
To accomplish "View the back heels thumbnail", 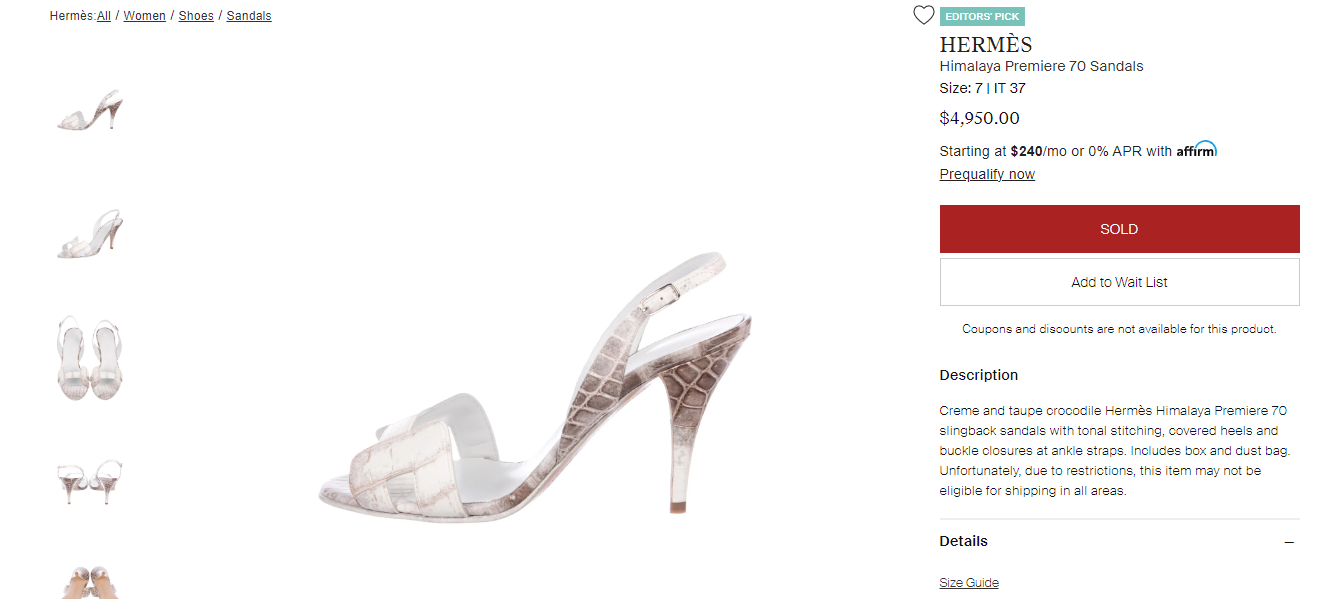I will pos(89,482).
